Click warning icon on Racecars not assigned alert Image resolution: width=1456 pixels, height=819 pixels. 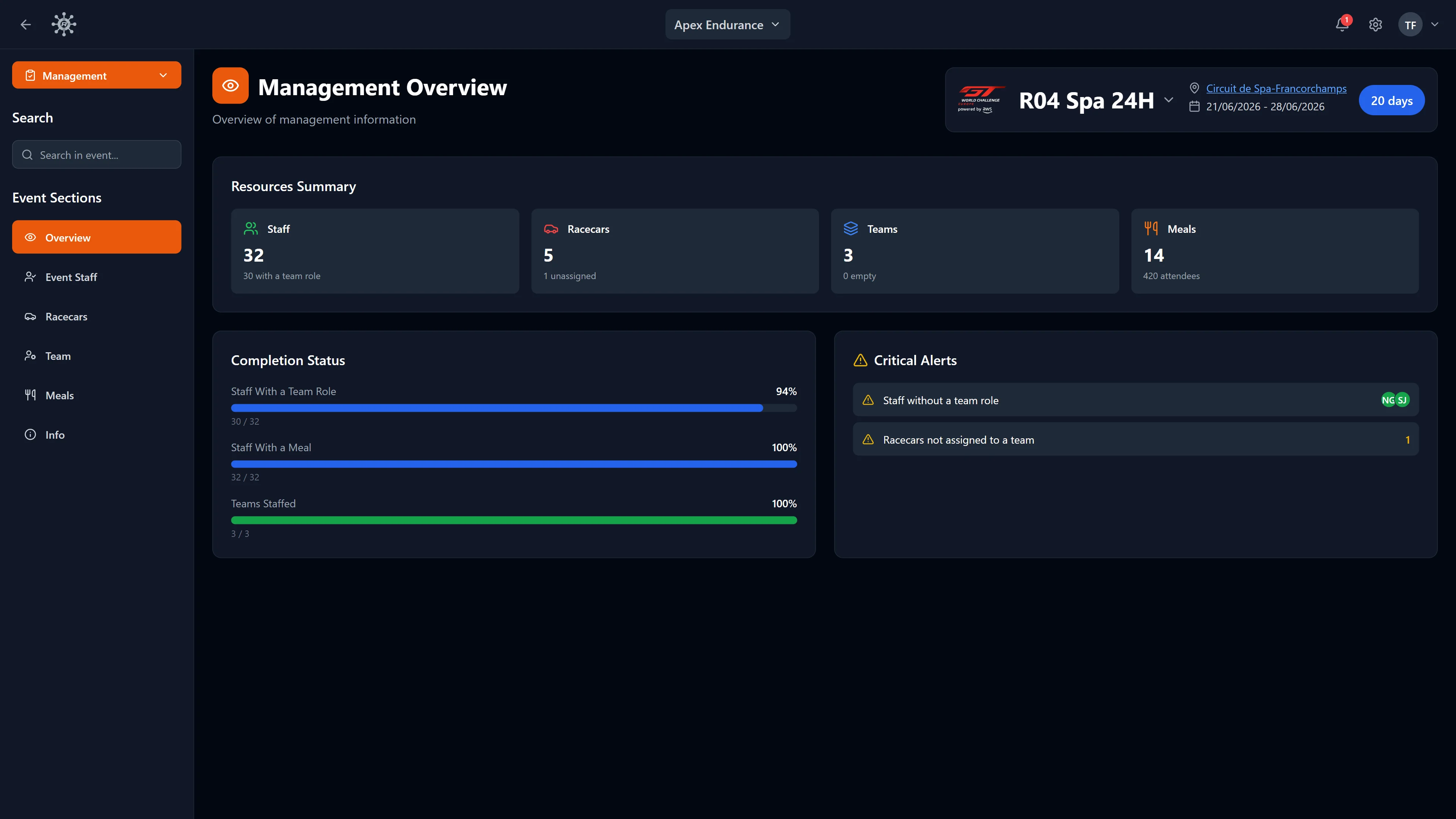868,439
